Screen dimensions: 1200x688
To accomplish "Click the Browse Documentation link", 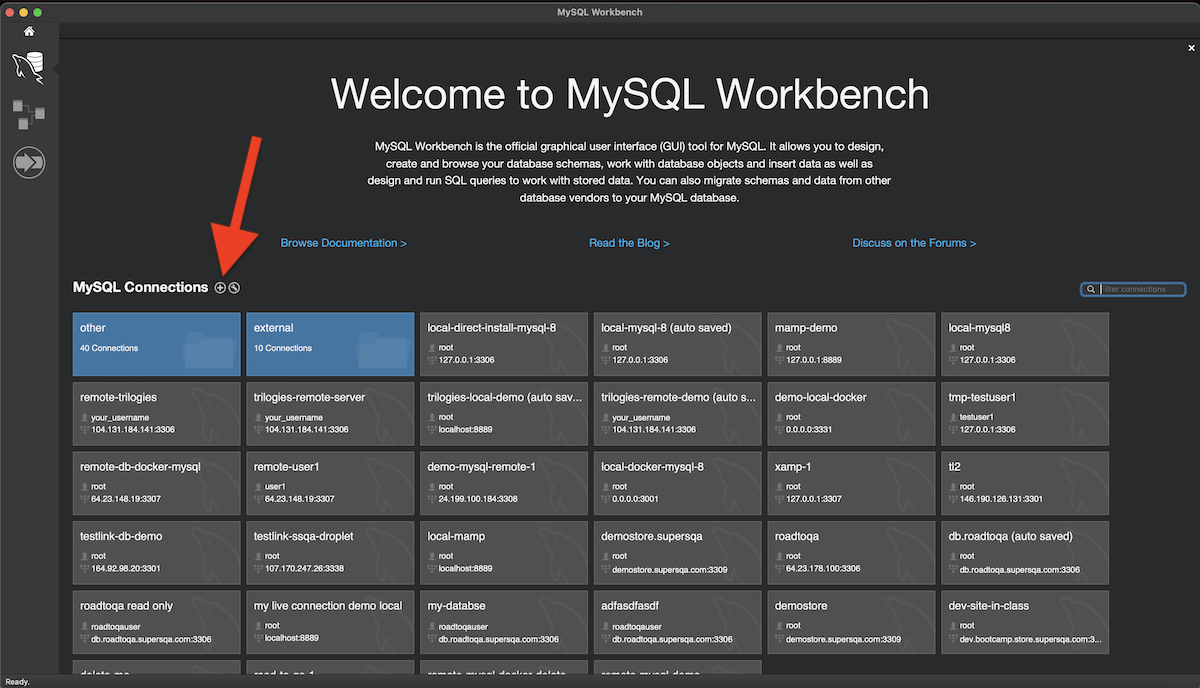I will tap(343, 243).
